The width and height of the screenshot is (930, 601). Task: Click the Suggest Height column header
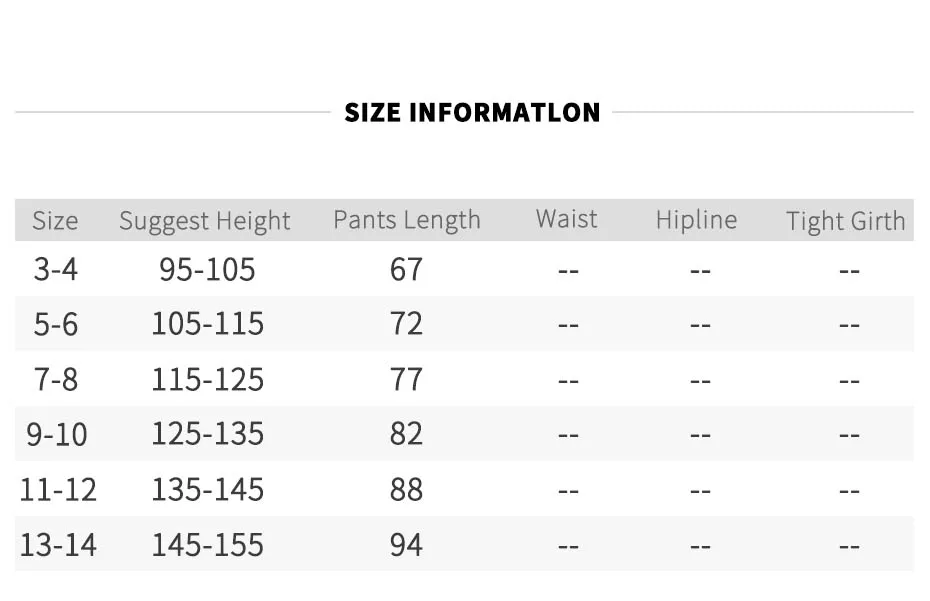[x=205, y=221]
